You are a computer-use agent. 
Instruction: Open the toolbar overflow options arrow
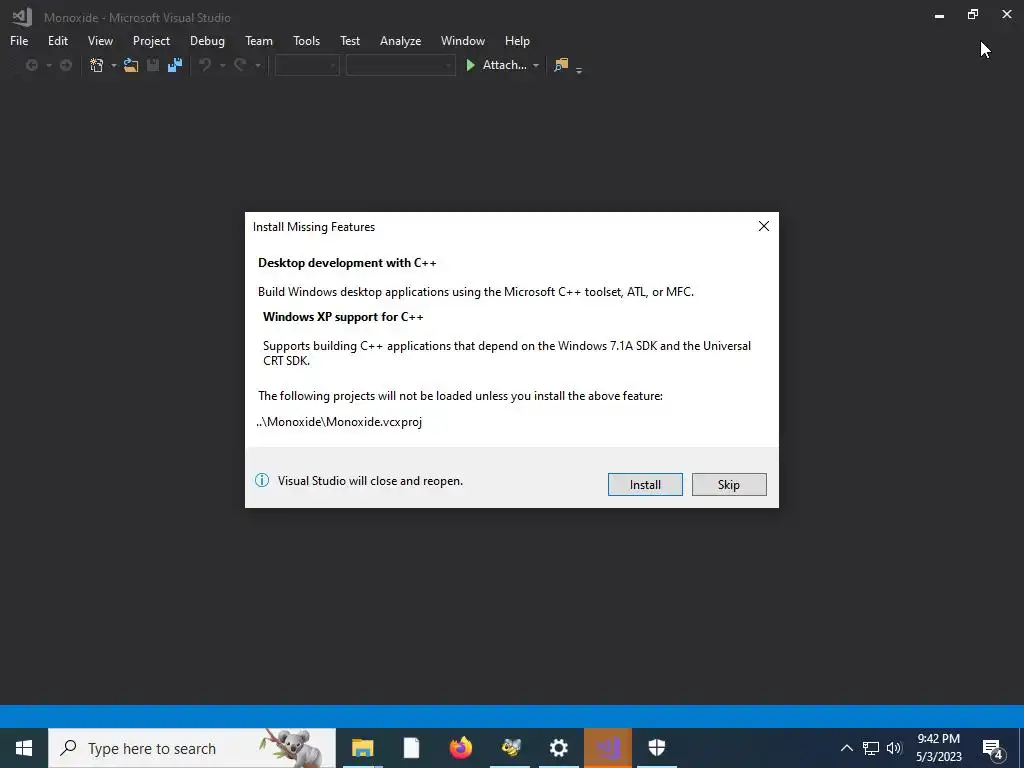point(579,69)
